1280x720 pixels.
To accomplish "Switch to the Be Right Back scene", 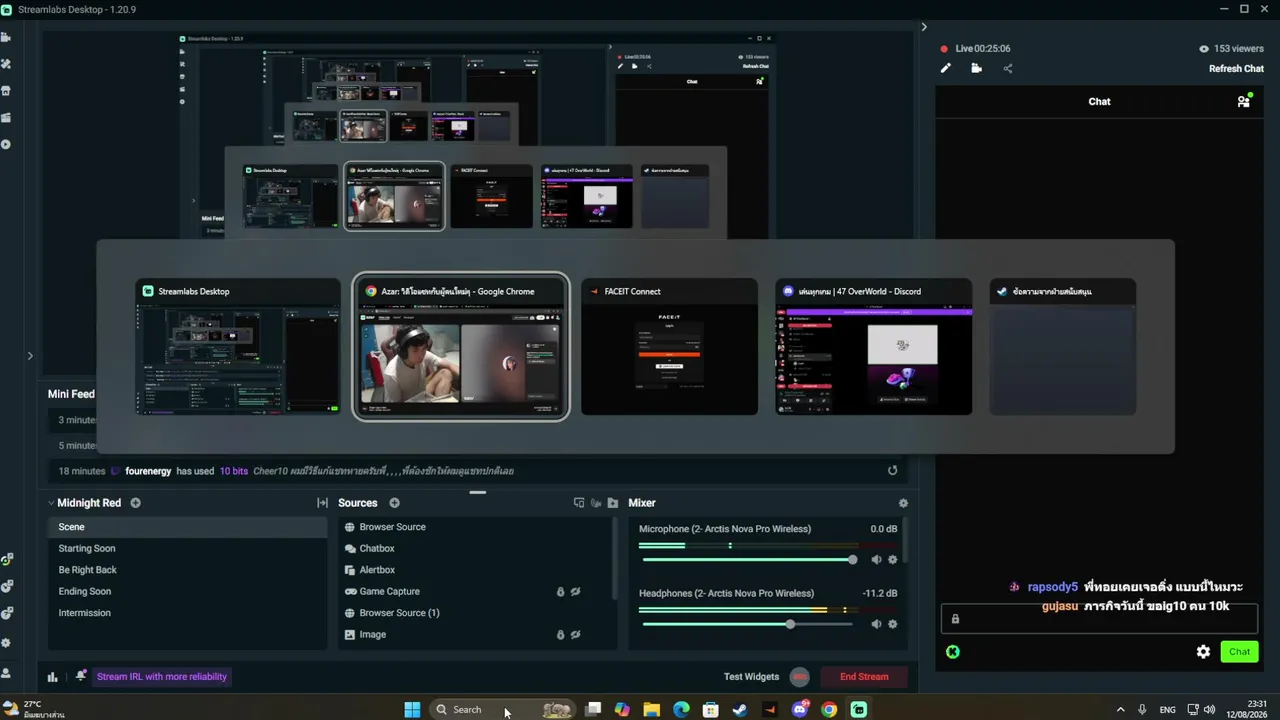I will pyautogui.click(x=187, y=570).
